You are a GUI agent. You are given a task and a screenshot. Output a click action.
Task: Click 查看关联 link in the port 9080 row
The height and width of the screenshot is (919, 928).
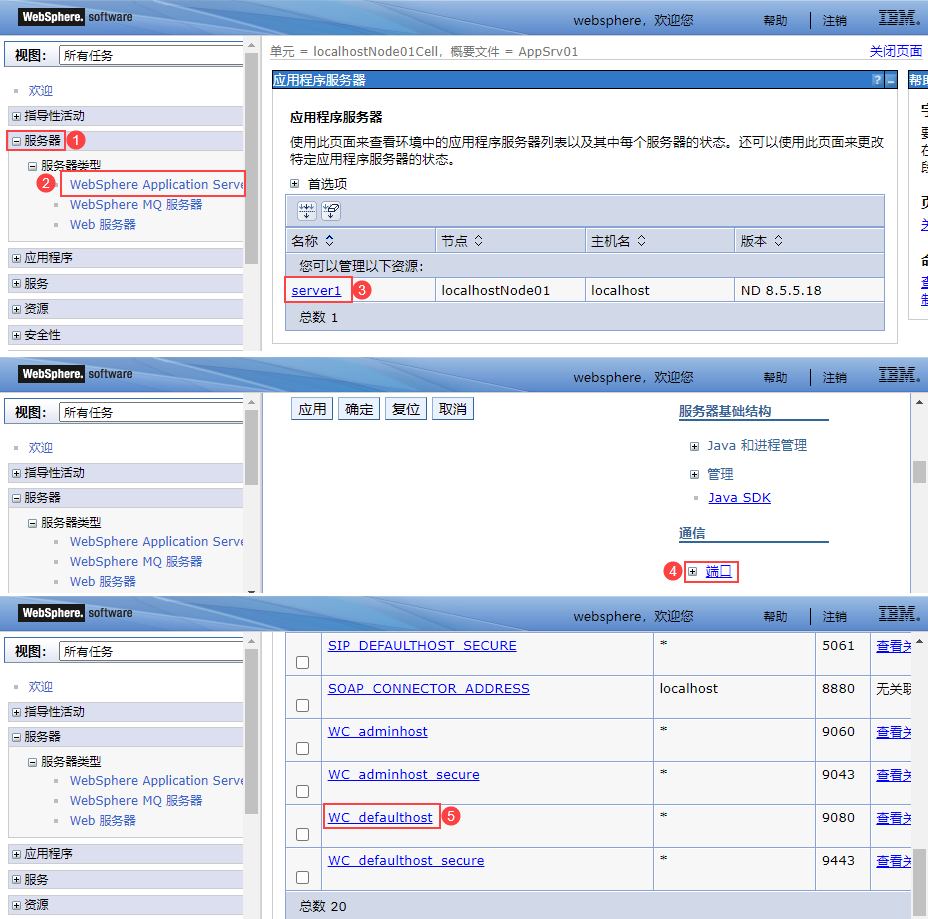click(893, 818)
